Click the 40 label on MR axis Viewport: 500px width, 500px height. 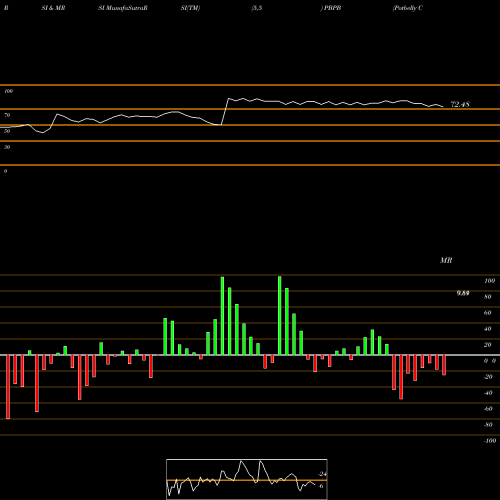click(488, 329)
